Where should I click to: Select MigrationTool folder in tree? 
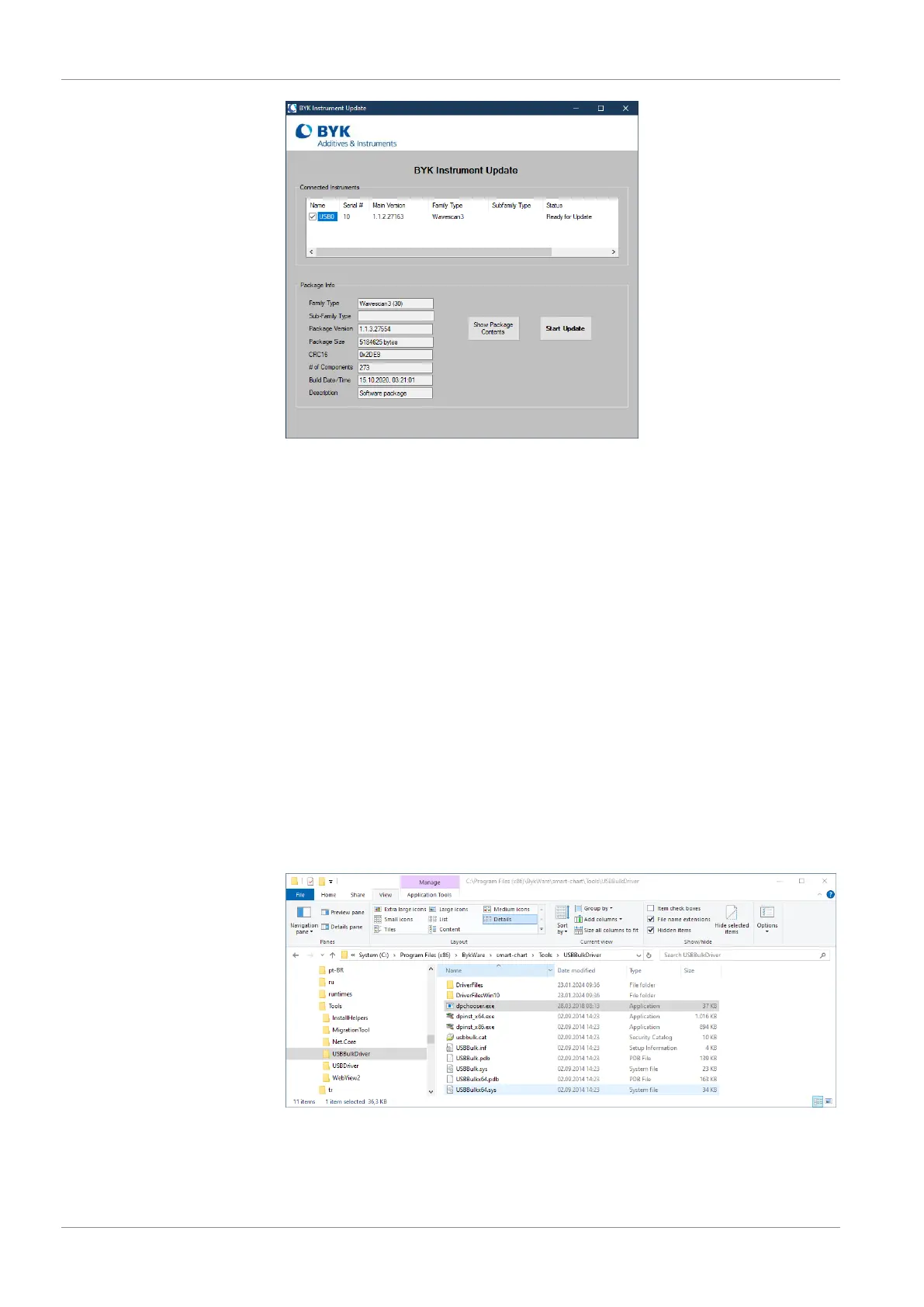tap(350, 1031)
